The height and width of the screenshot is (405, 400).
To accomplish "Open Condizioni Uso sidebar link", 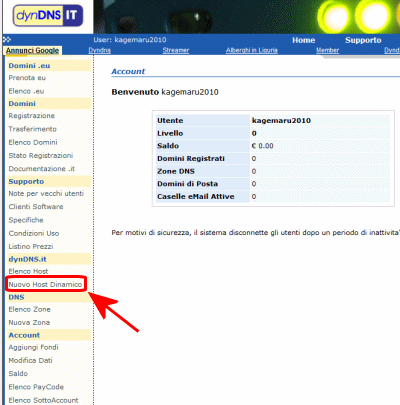I will pyautogui.click(x=34, y=233).
